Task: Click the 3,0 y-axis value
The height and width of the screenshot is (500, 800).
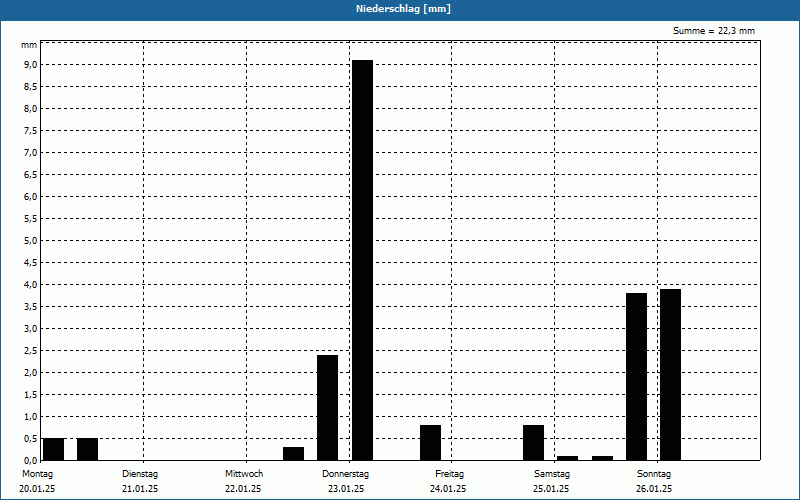Action: [30, 329]
